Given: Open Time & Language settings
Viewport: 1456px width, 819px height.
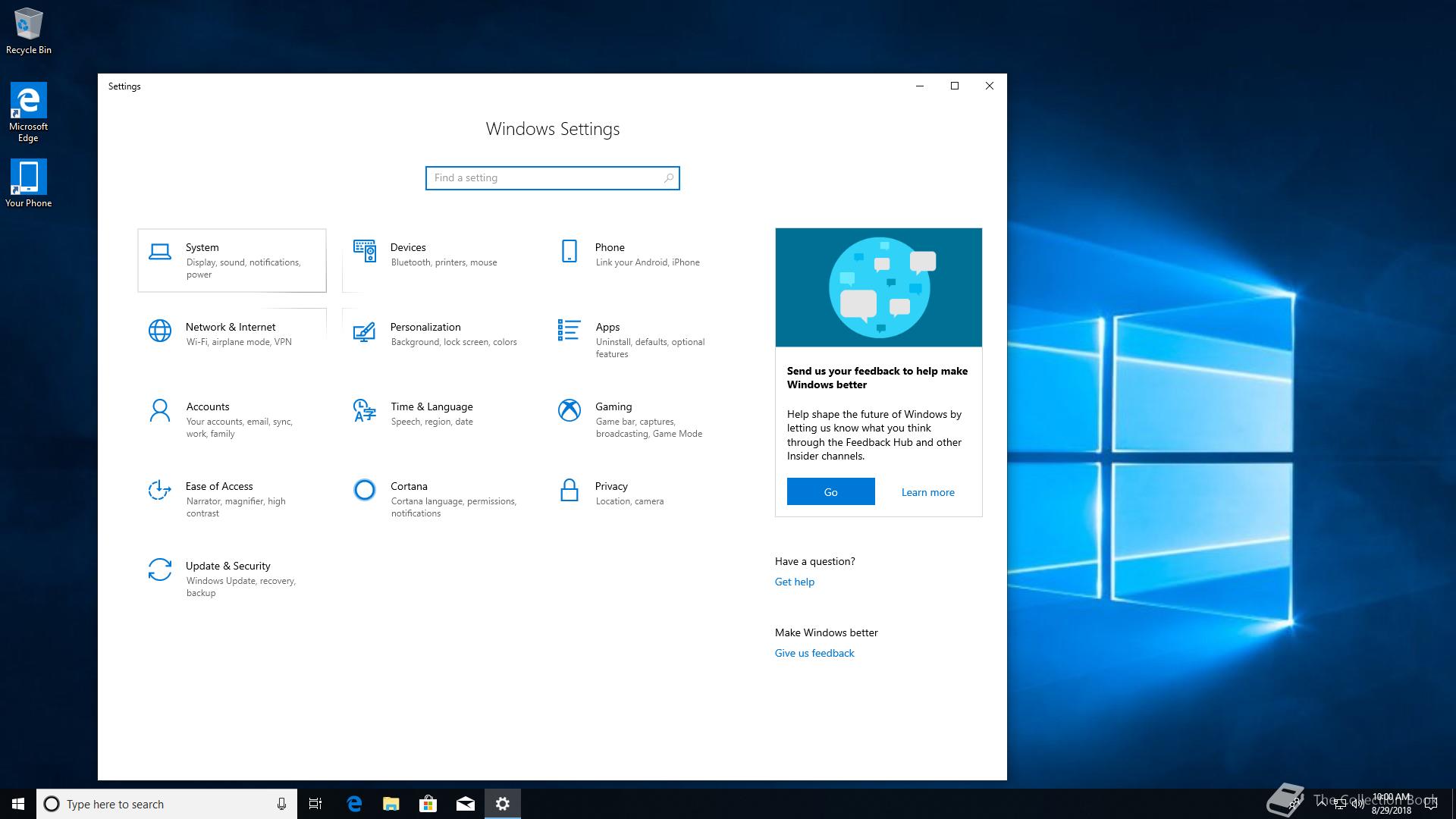Looking at the screenshot, I should [x=436, y=419].
